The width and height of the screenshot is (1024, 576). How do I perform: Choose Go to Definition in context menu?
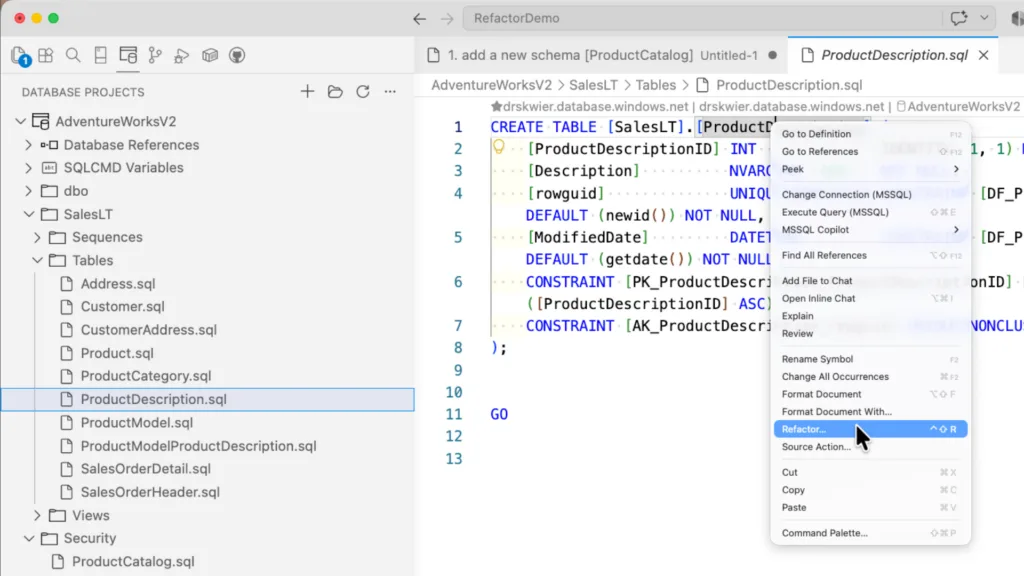click(871, 134)
